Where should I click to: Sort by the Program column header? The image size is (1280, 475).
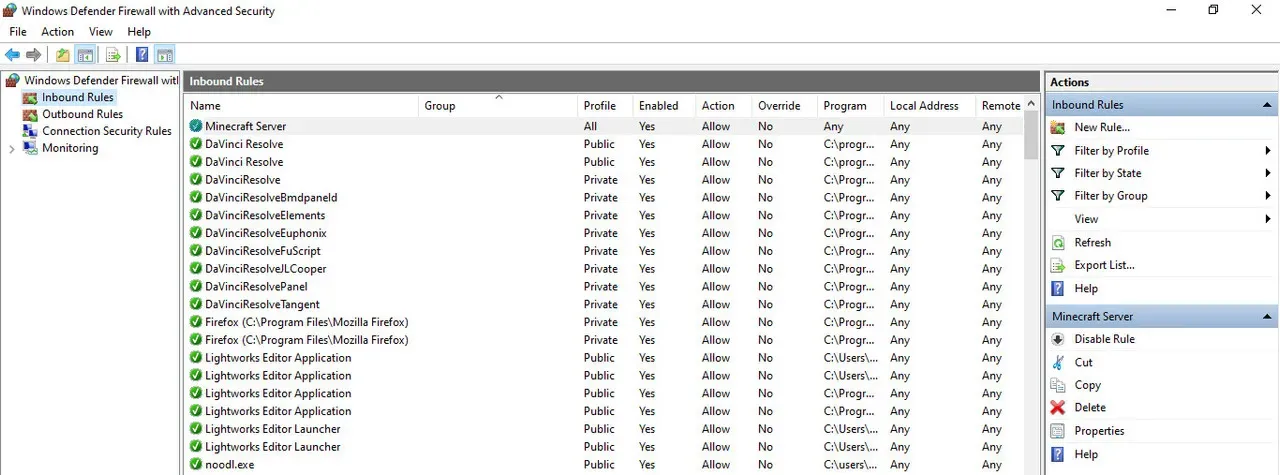tap(850, 106)
